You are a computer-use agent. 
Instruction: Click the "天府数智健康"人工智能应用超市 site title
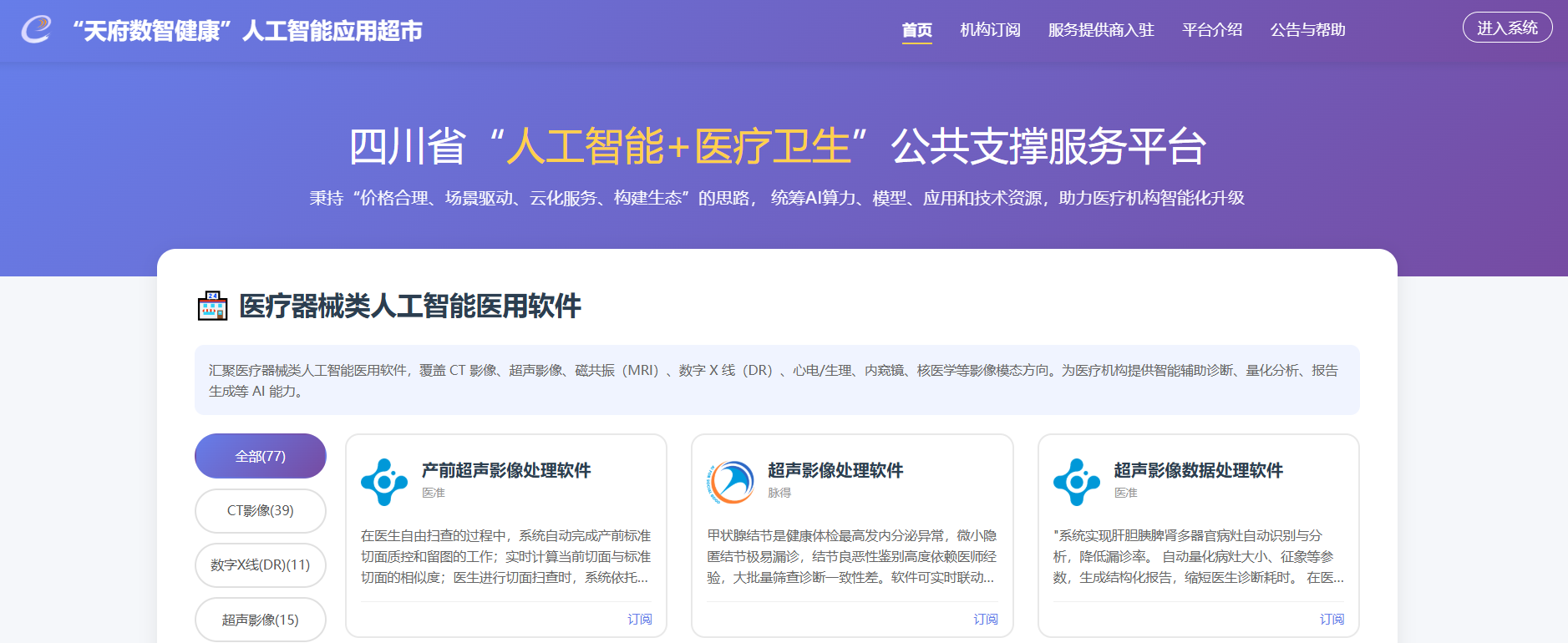(x=247, y=31)
